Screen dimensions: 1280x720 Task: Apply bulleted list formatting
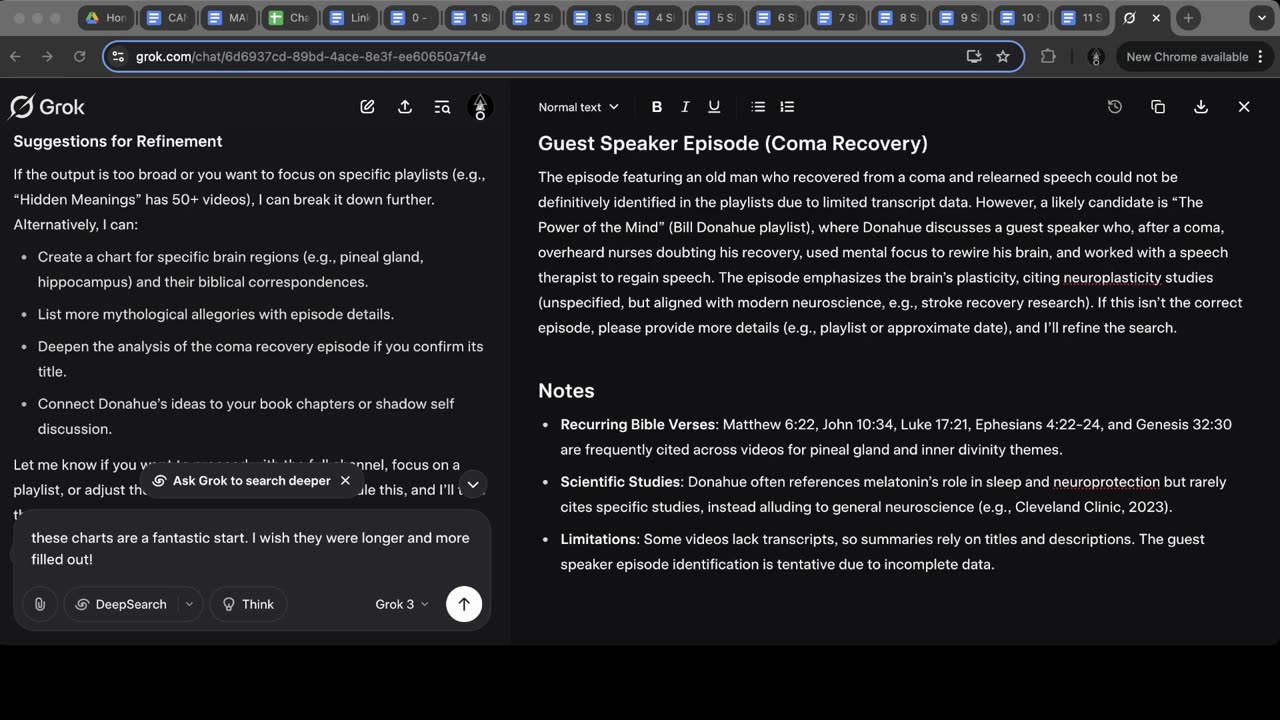pyautogui.click(x=758, y=107)
